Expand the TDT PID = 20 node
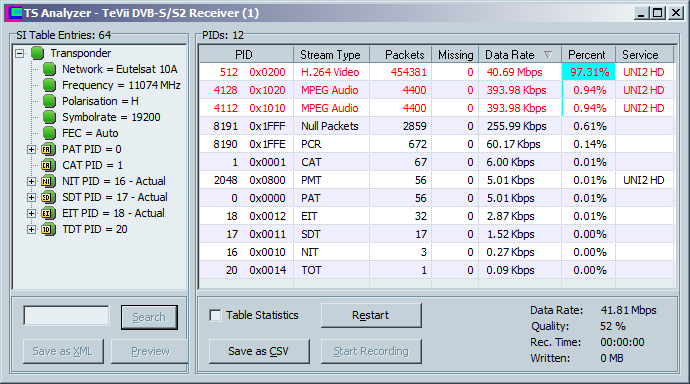Screen dimensions: 690x384 (31, 229)
